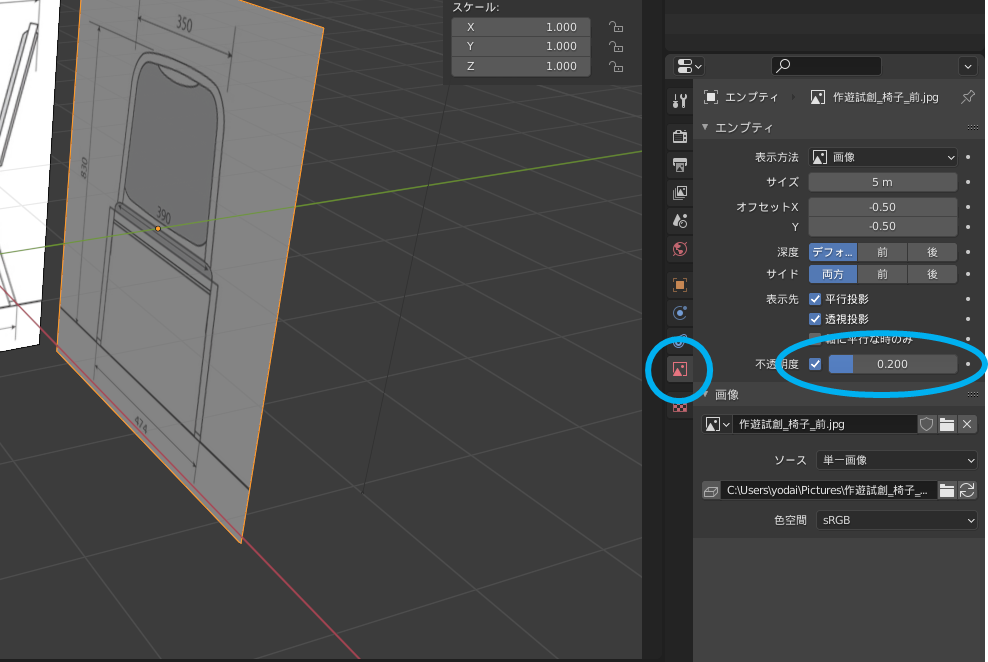
Task: Open the Object Data image tab
Action: click(679, 369)
